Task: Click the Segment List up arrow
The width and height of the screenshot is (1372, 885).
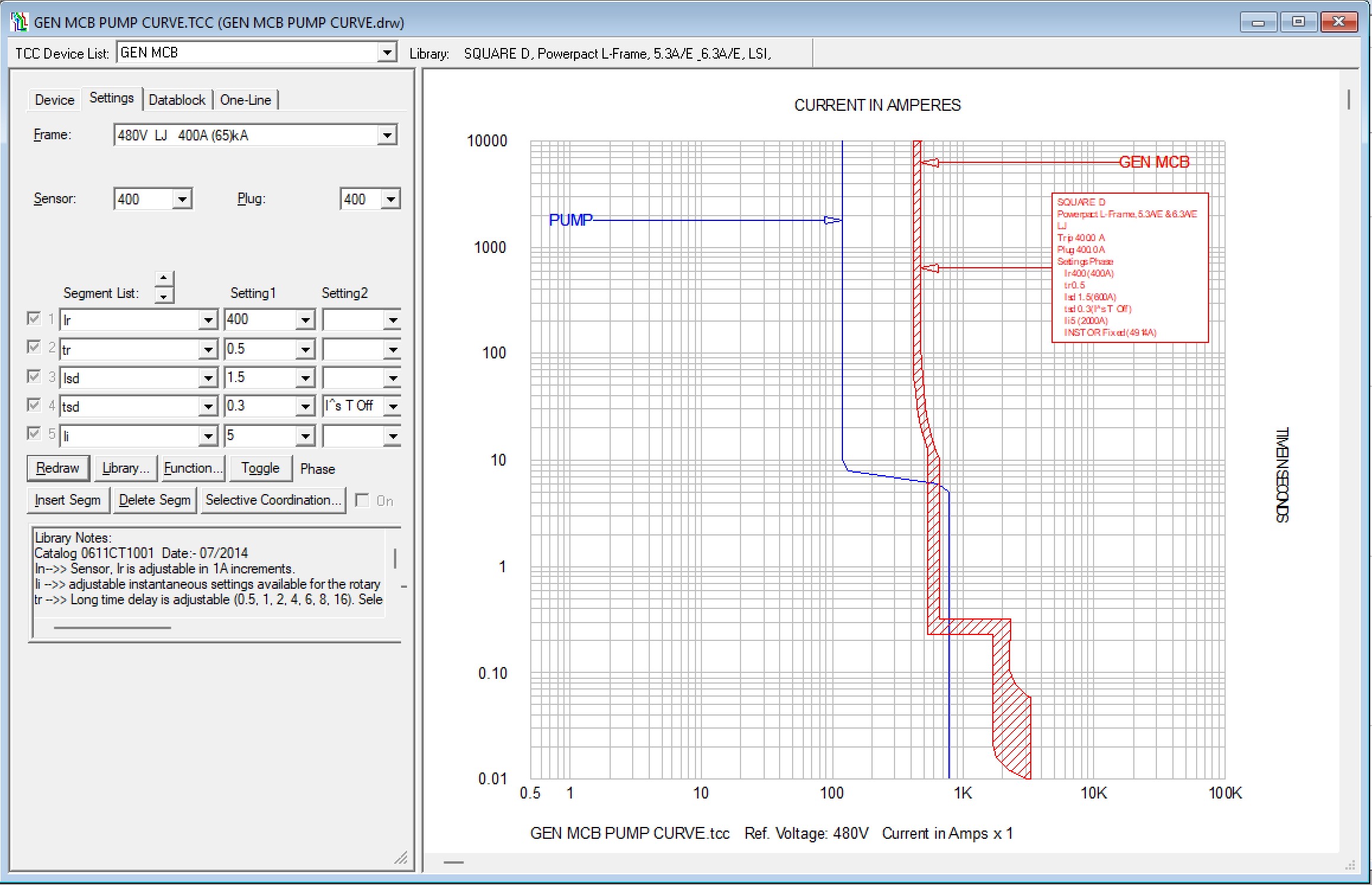Action: [x=164, y=278]
